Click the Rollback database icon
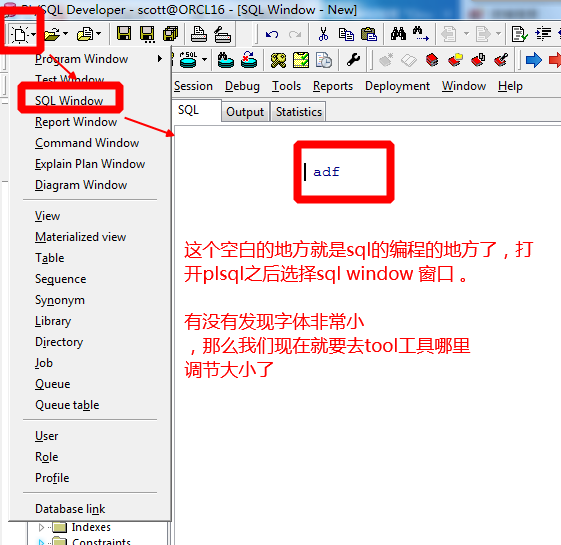This screenshot has height=545, width=561. click(x=249, y=60)
